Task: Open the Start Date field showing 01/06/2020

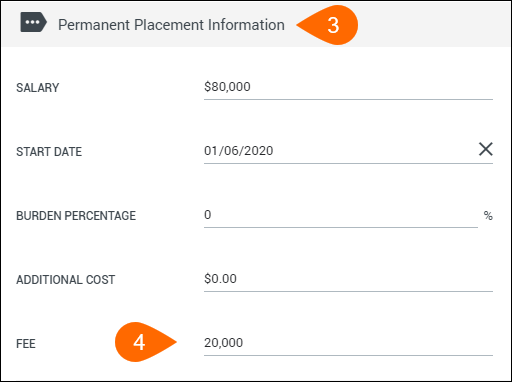Action: pos(339,151)
